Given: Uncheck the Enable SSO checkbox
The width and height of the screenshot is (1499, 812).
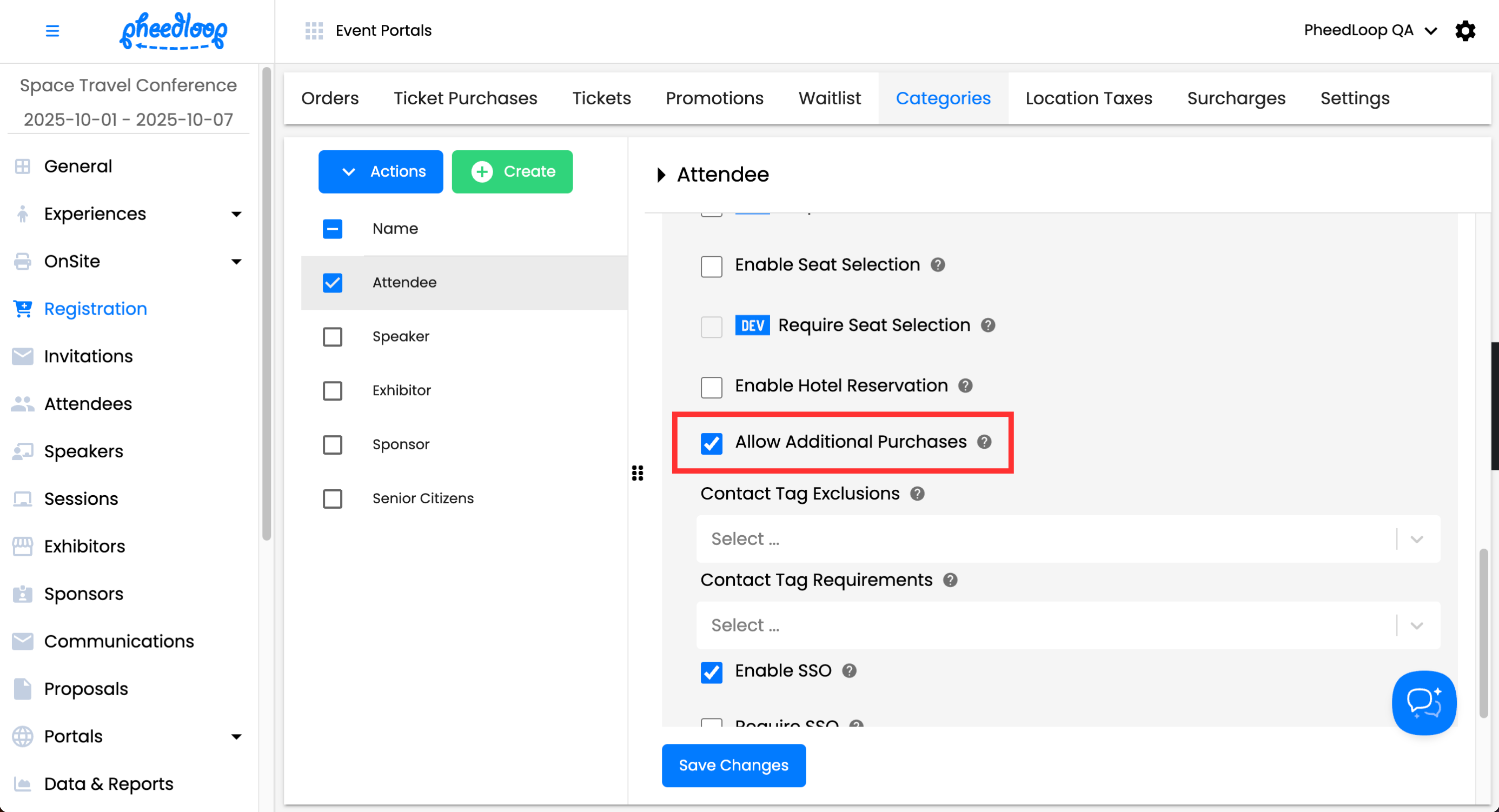Looking at the screenshot, I should (711, 672).
